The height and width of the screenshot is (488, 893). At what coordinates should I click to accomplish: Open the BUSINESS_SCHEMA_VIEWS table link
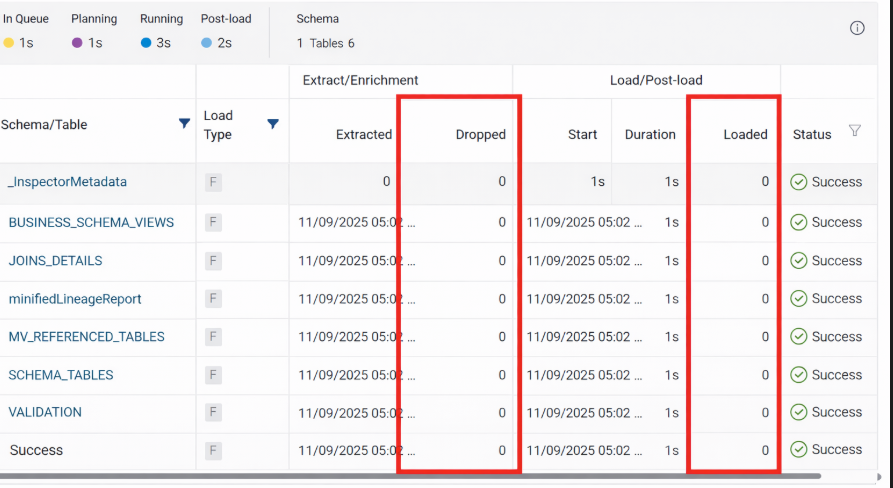(x=91, y=222)
